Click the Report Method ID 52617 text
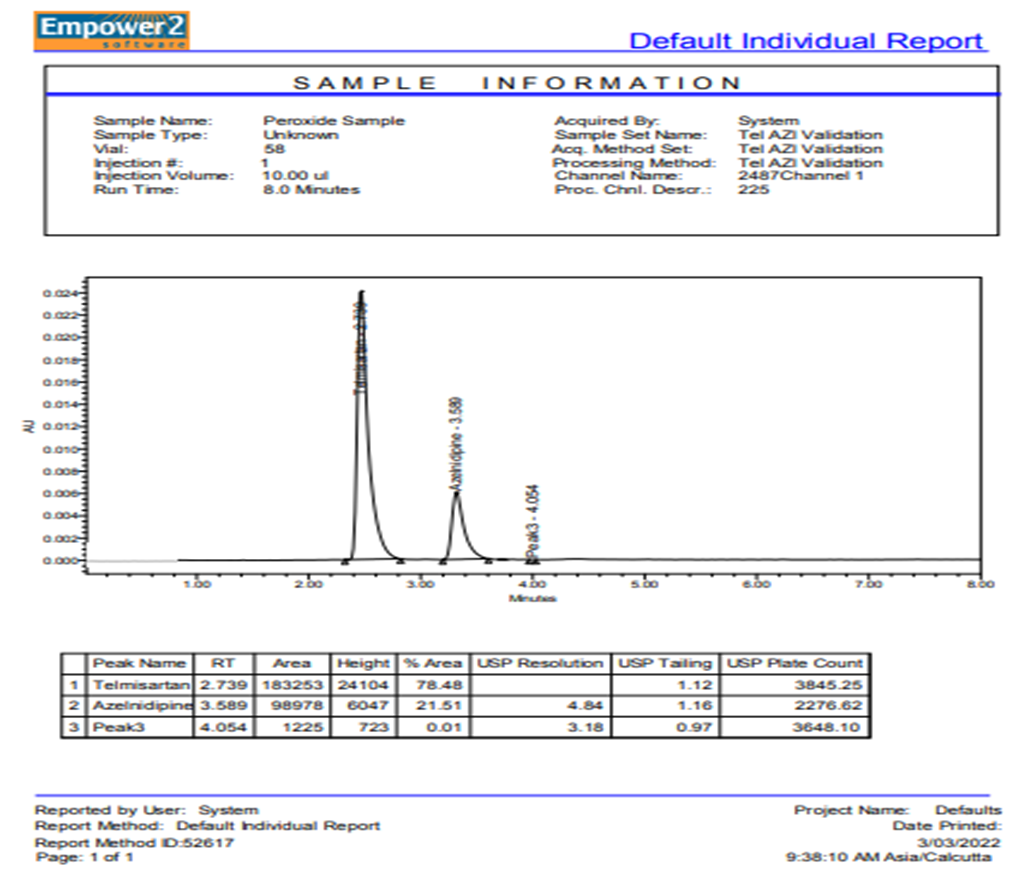Screen dimensions: 1028x880 [x=134, y=843]
